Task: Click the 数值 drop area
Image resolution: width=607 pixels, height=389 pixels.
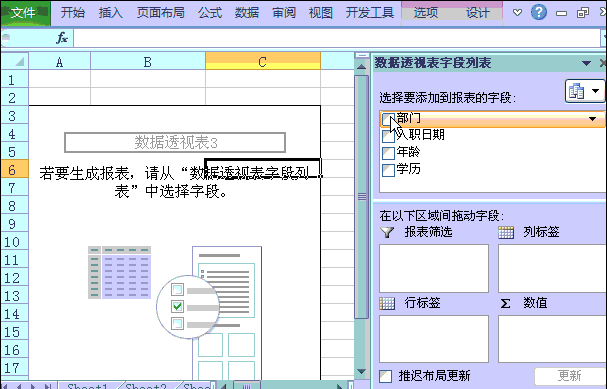Action: point(552,339)
